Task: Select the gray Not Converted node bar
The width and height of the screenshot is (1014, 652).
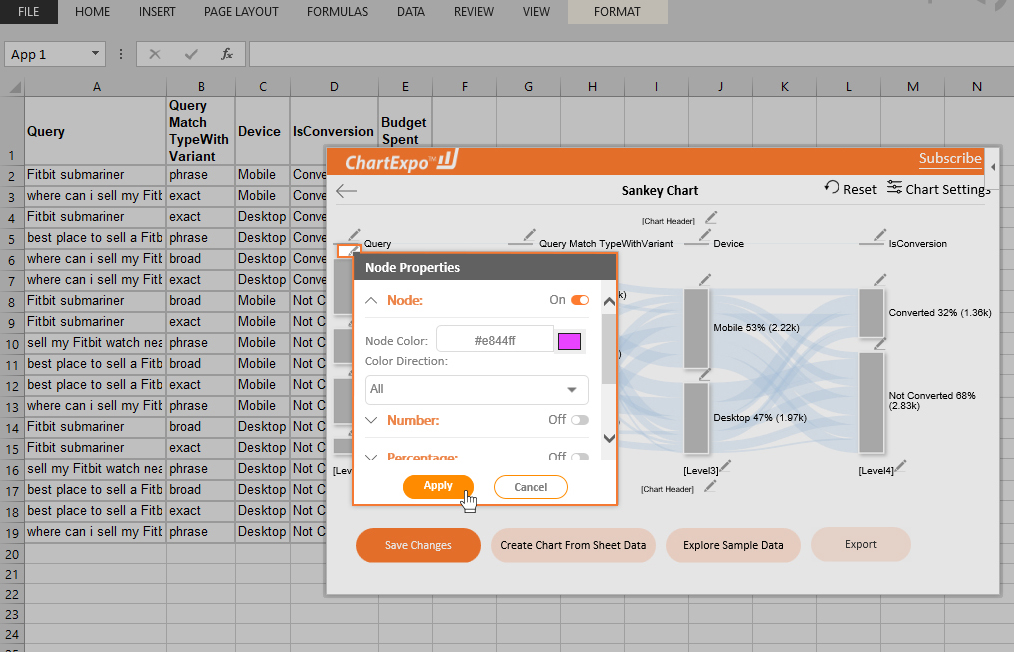Action: pos(871,402)
